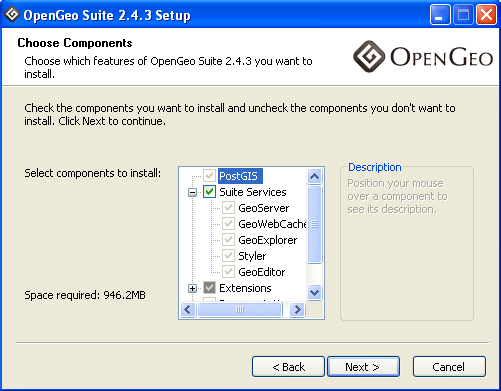
Task: Click the component list scroll up arrow
Action: tap(315, 176)
